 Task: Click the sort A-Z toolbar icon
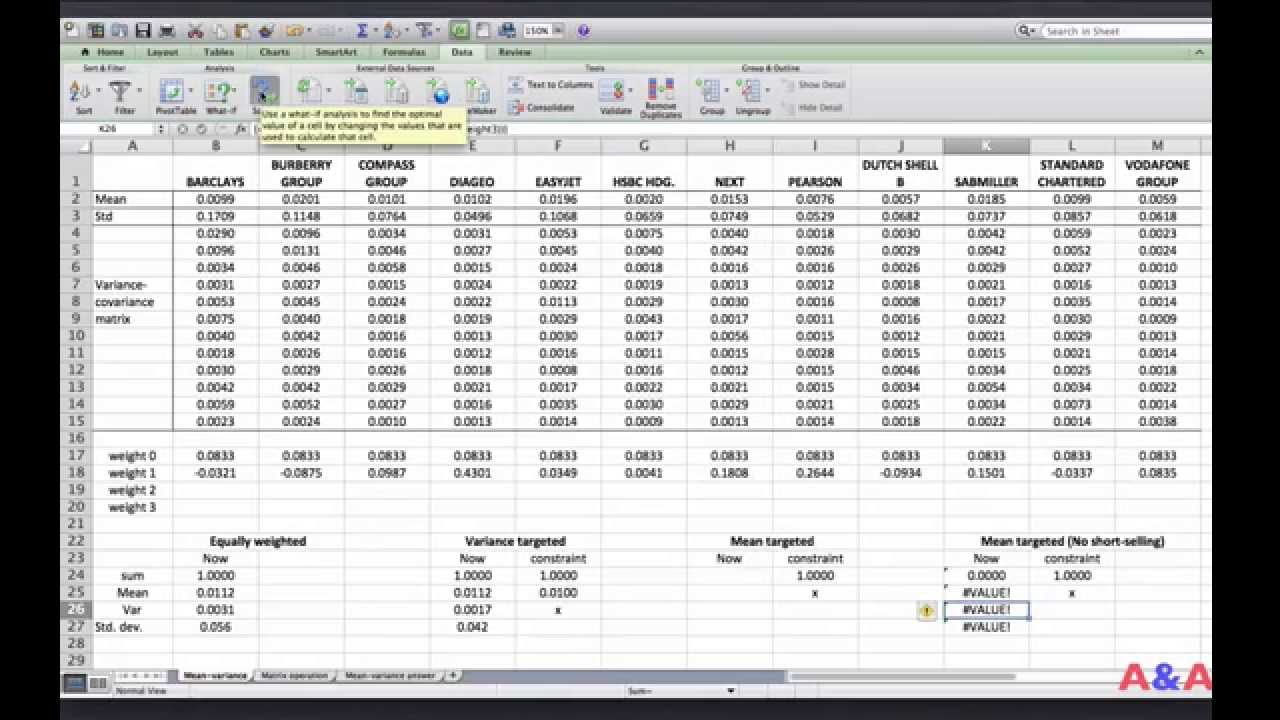click(391, 31)
